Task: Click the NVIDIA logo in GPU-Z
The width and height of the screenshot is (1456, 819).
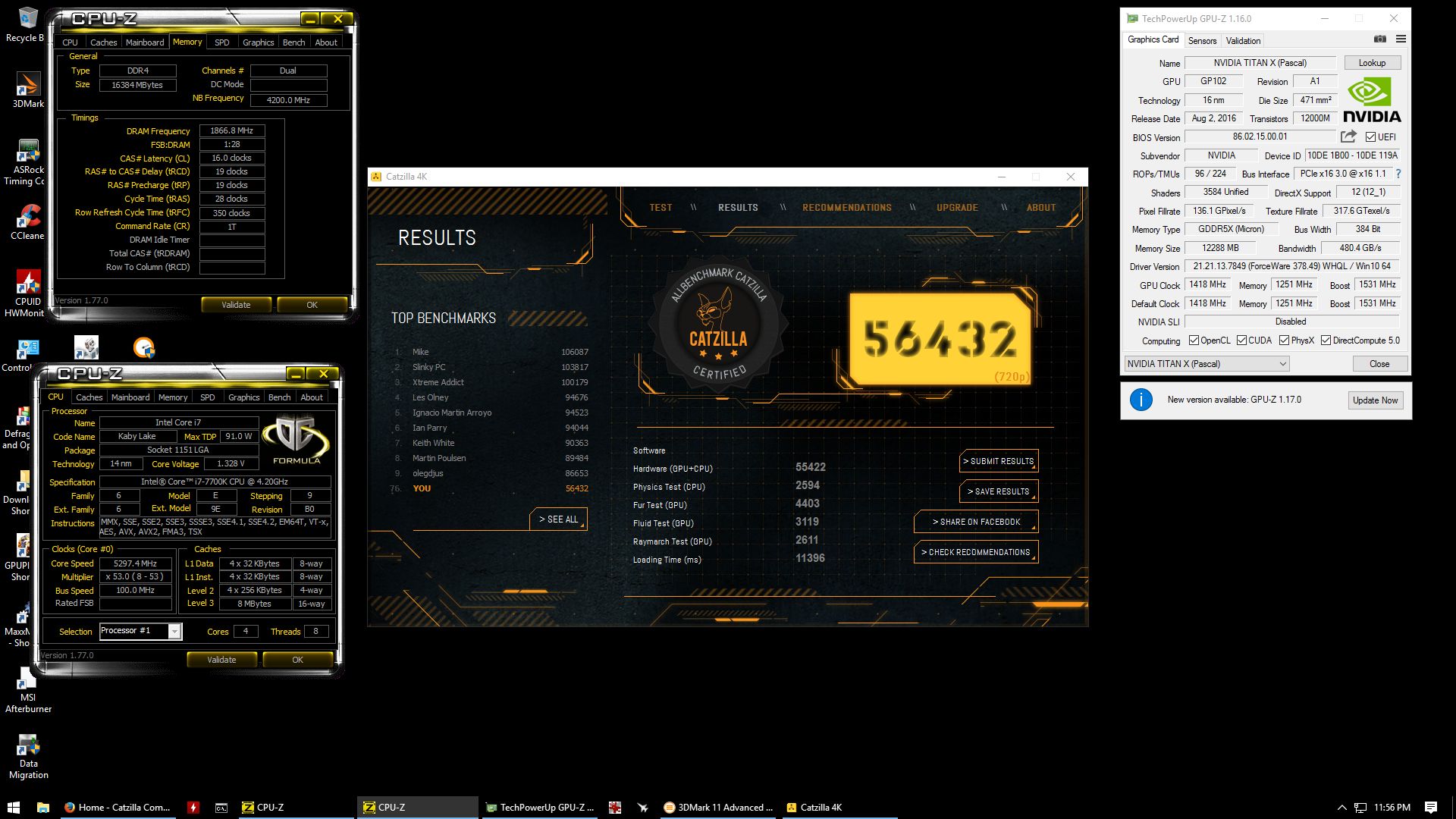Action: click(x=1371, y=100)
